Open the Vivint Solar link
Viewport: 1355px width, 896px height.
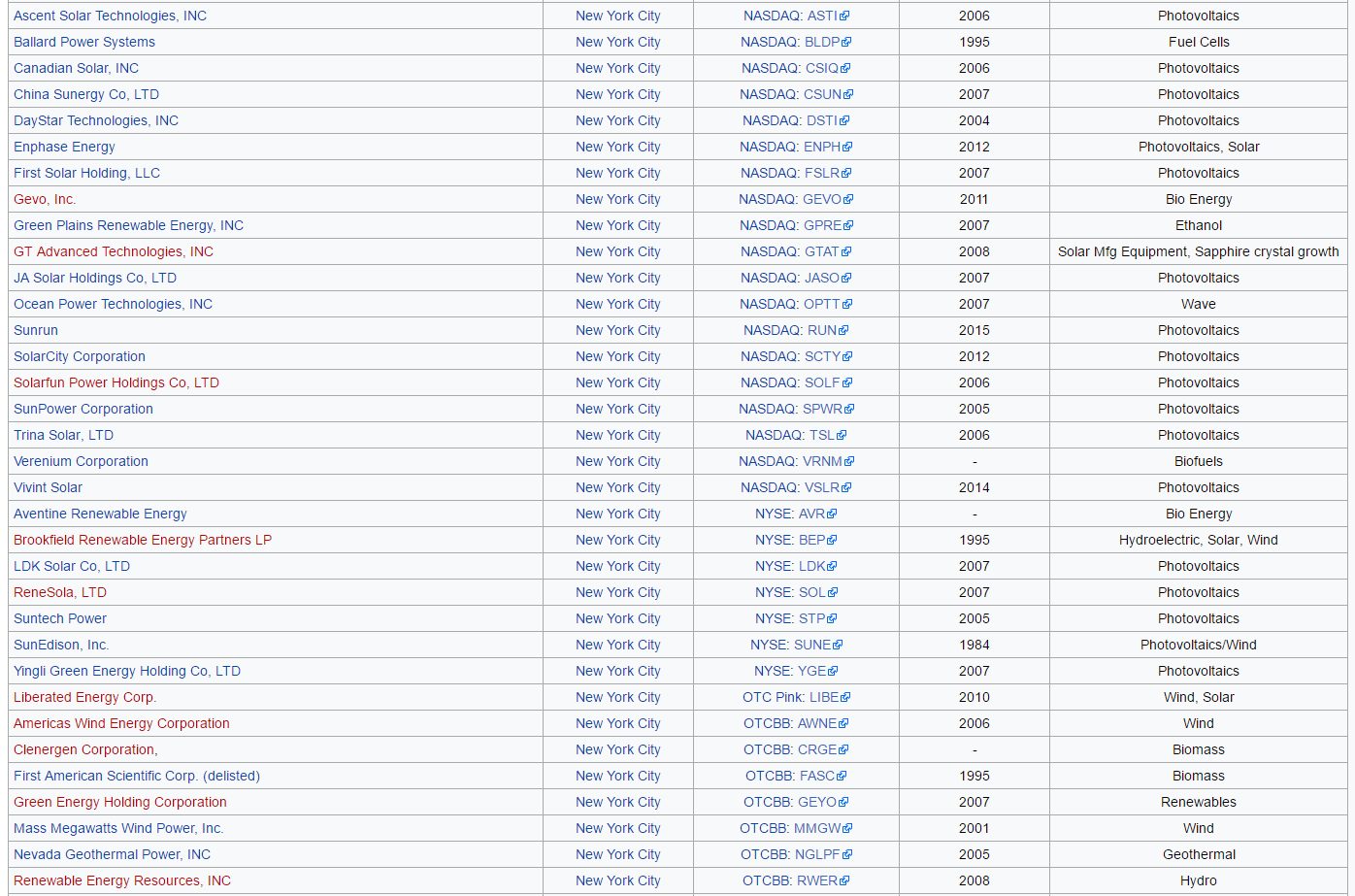pos(48,487)
